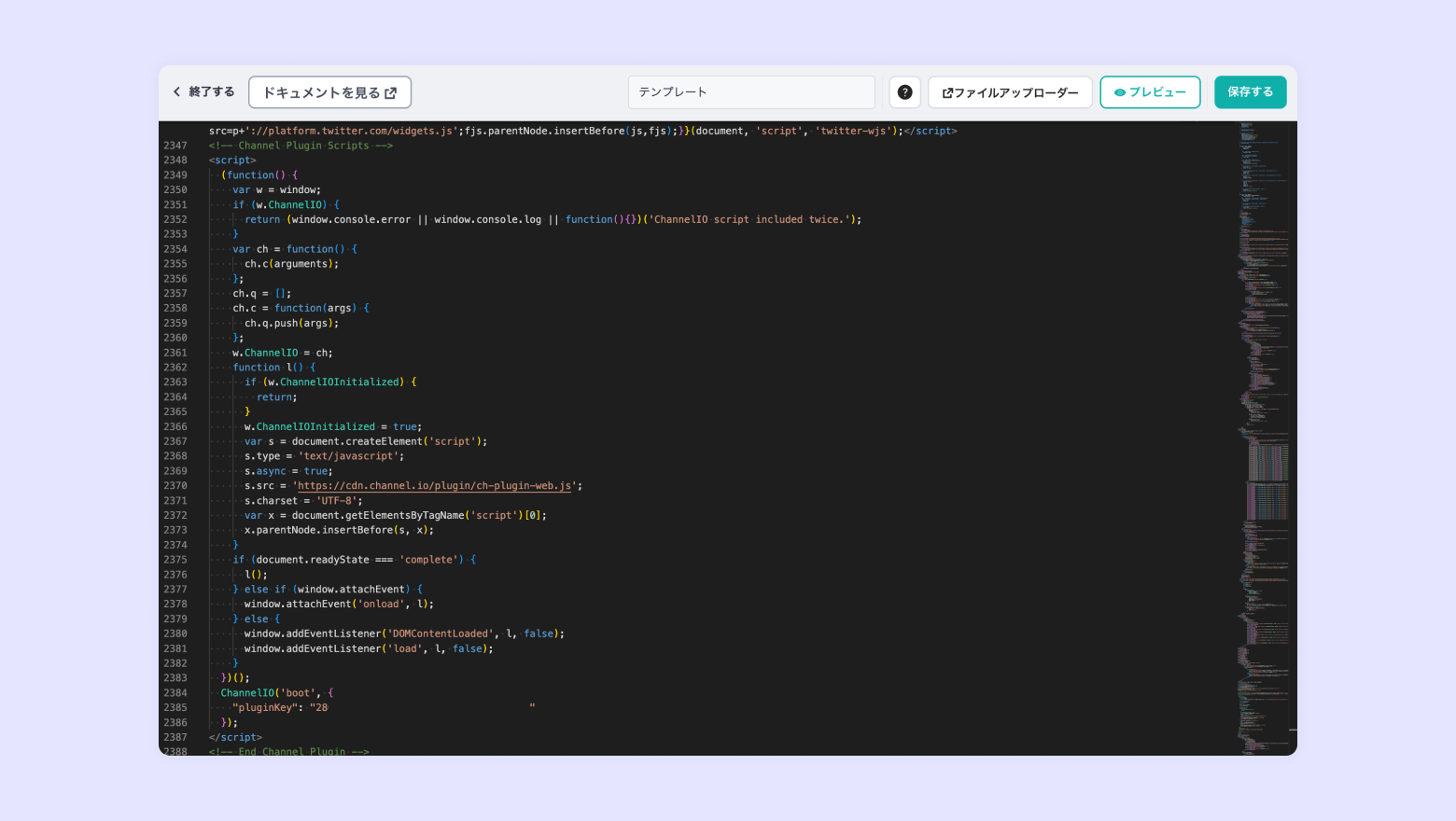Viewport: 1456px width, 821px height.
Task: Open the ファイルアップローダー button text
Action: point(1015,92)
